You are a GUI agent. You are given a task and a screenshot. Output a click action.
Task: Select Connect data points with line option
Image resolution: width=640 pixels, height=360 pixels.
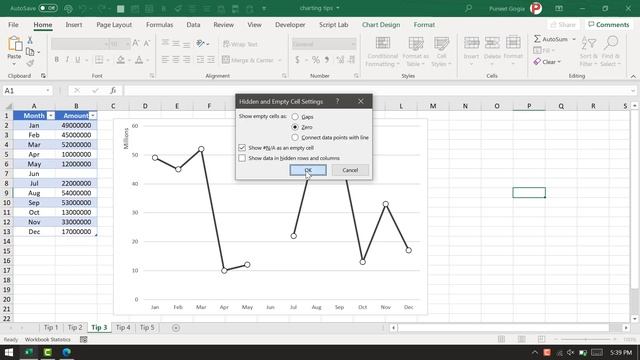295,138
